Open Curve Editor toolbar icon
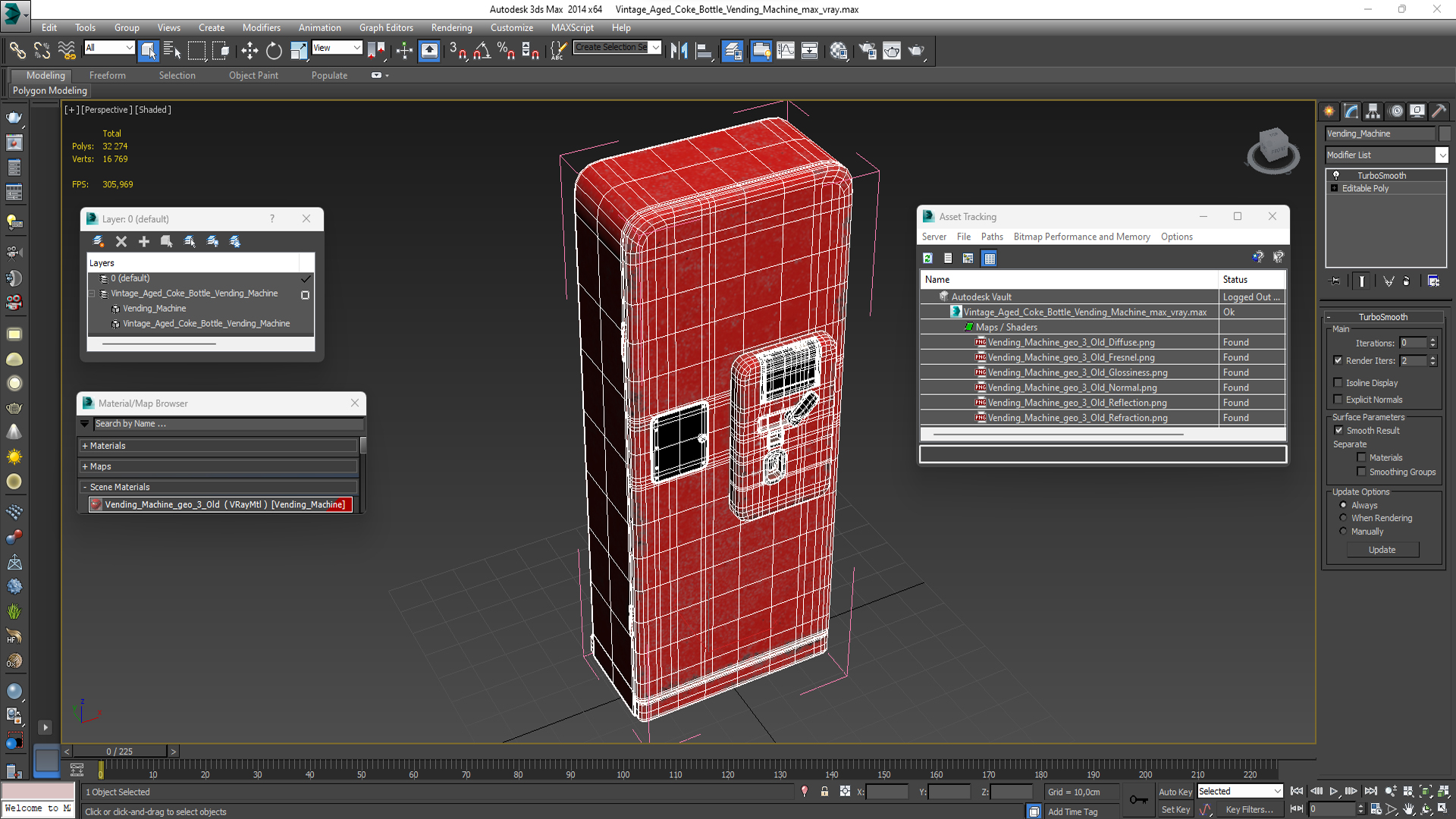The image size is (1456, 819). point(786,51)
